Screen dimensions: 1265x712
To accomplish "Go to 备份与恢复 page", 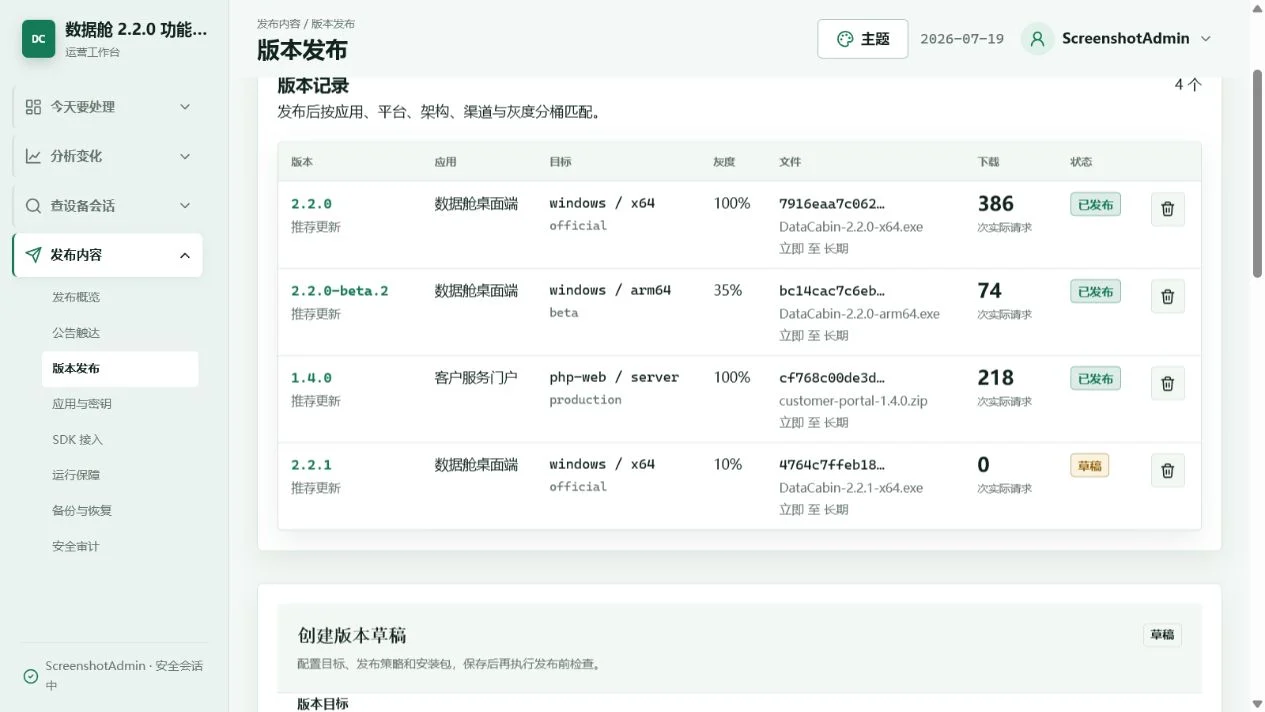I will [120, 510].
